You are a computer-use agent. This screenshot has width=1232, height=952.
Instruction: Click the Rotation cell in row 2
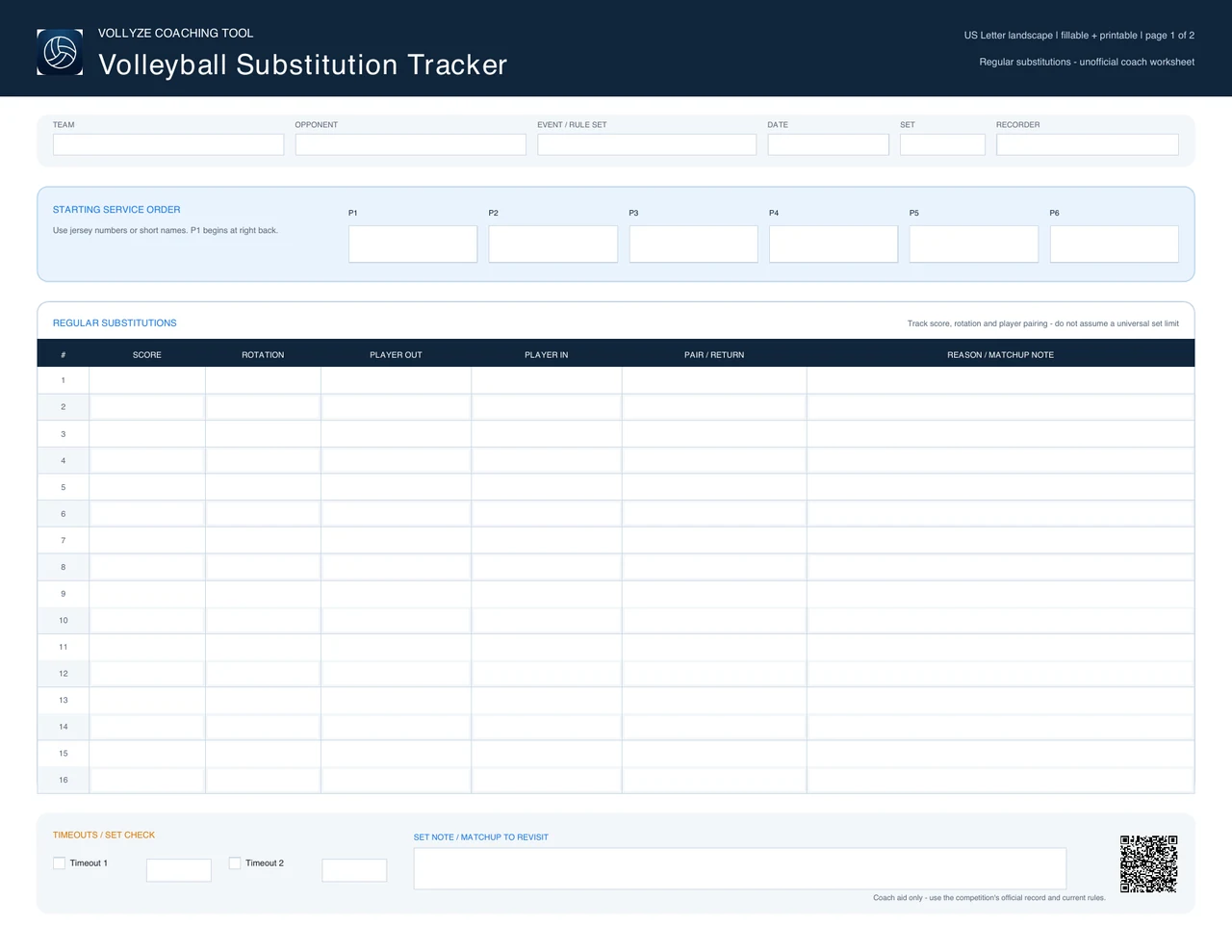tap(263, 407)
